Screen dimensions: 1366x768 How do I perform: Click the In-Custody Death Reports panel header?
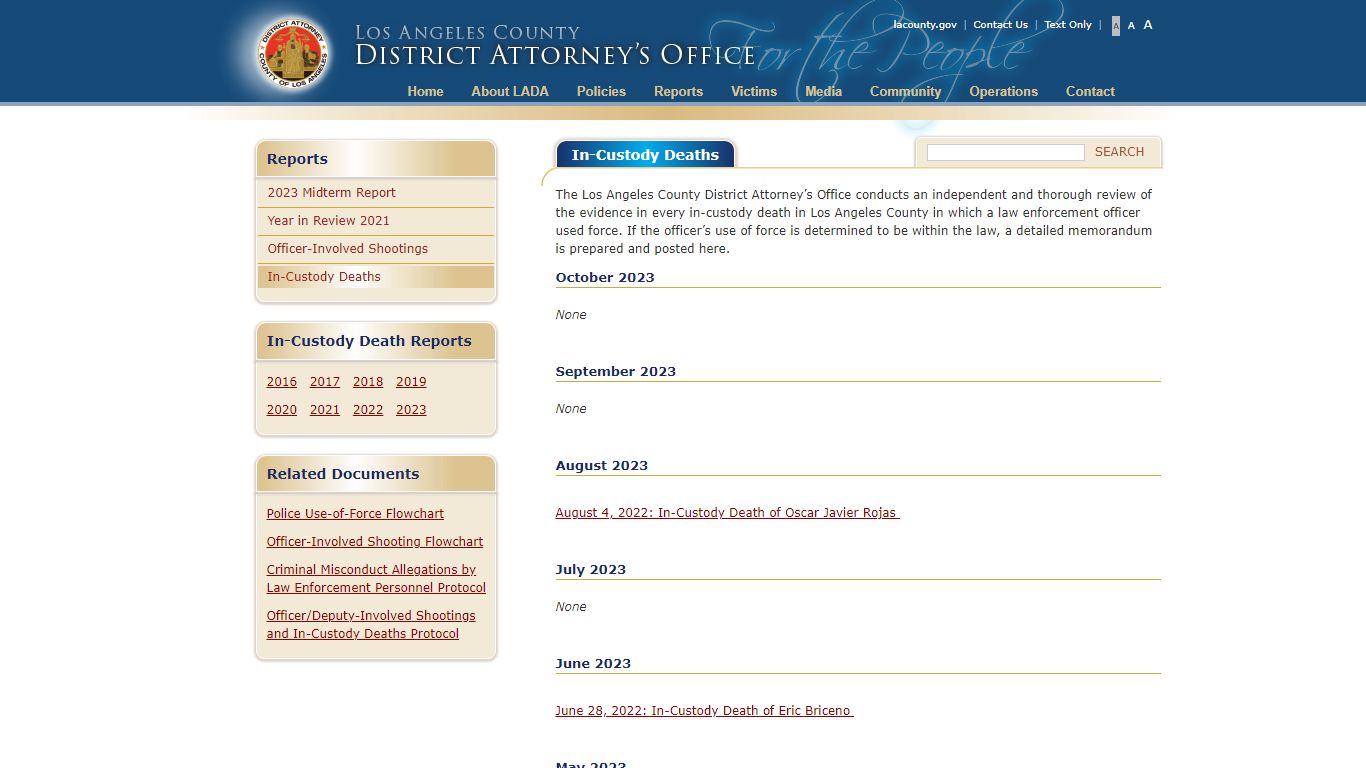point(376,341)
